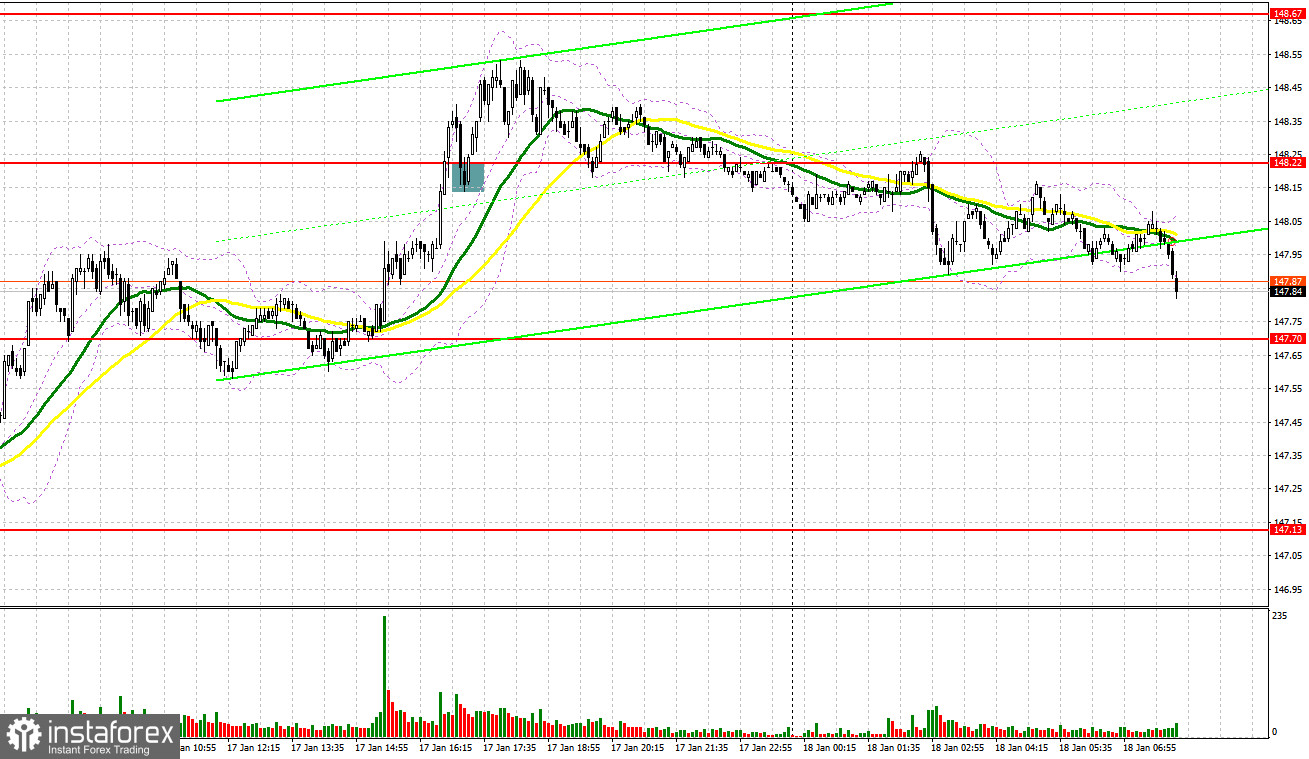This screenshot has width=1309, height=759.
Task: Click the 0 volume scale label
Action: click(1274, 732)
